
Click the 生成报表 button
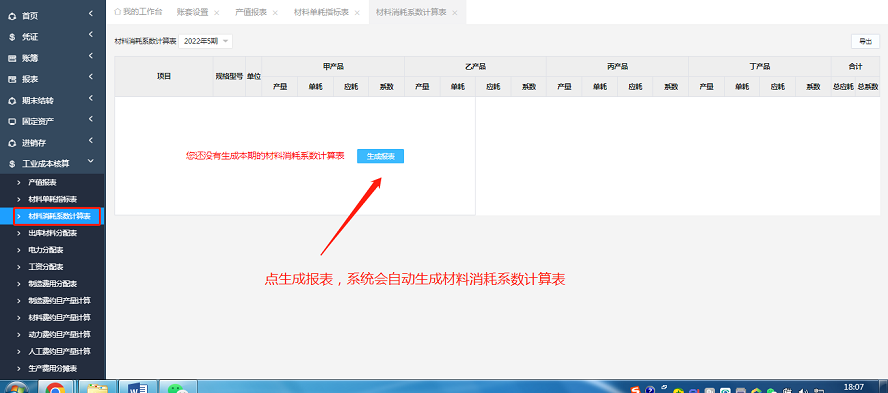click(x=381, y=156)
